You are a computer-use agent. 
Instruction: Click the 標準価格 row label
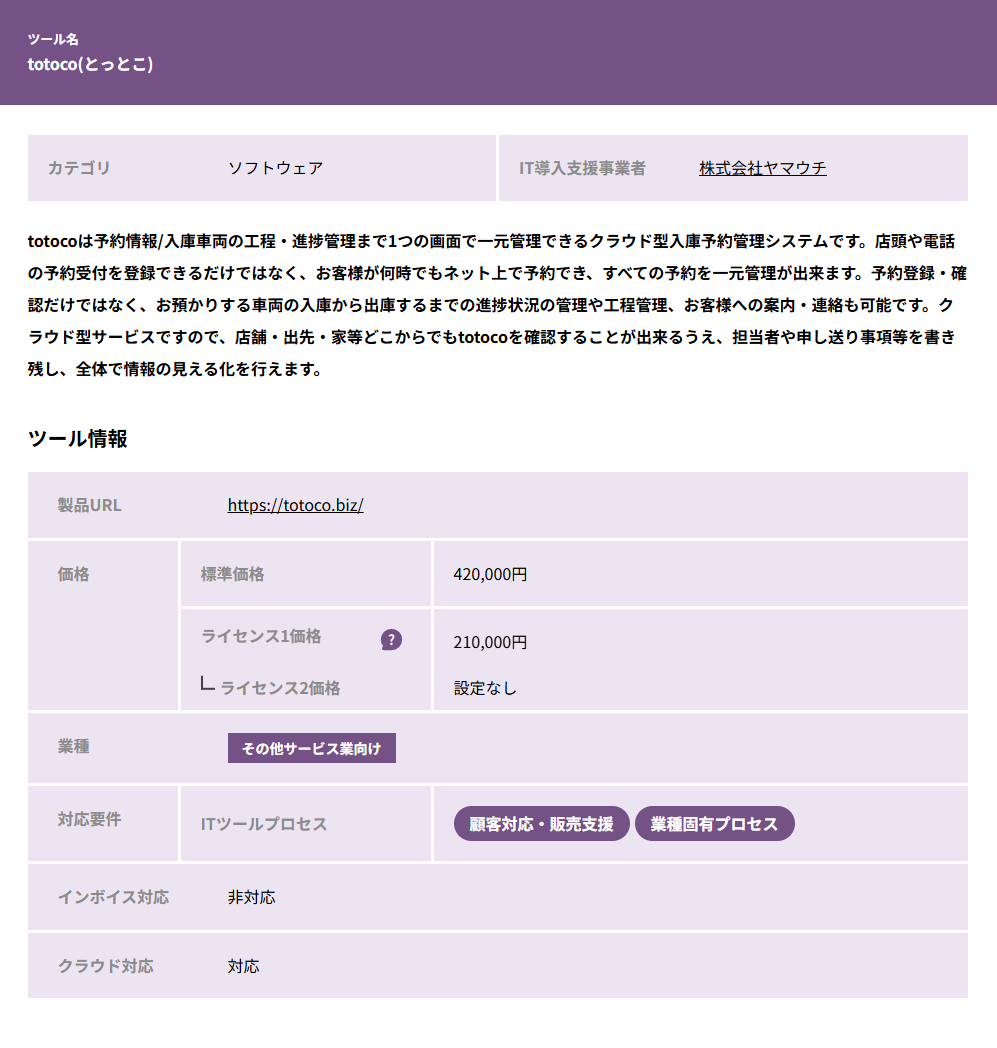[233, 574]
